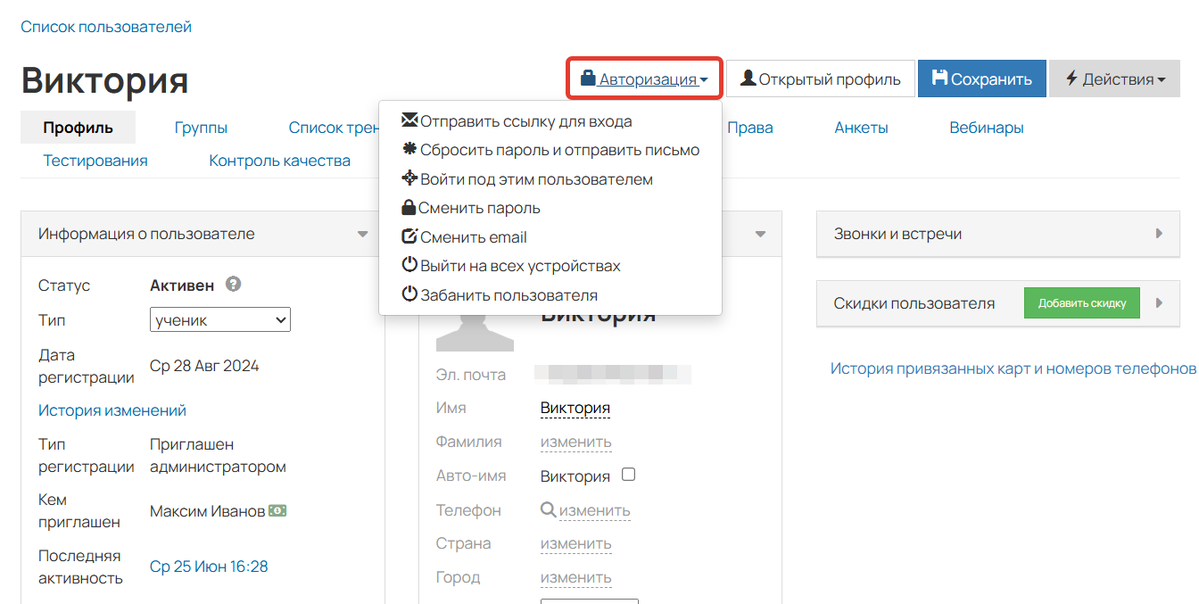Open the user type dropdown showing 'ученик'
Screen dimensions: 1199x604
pos(219,319)
